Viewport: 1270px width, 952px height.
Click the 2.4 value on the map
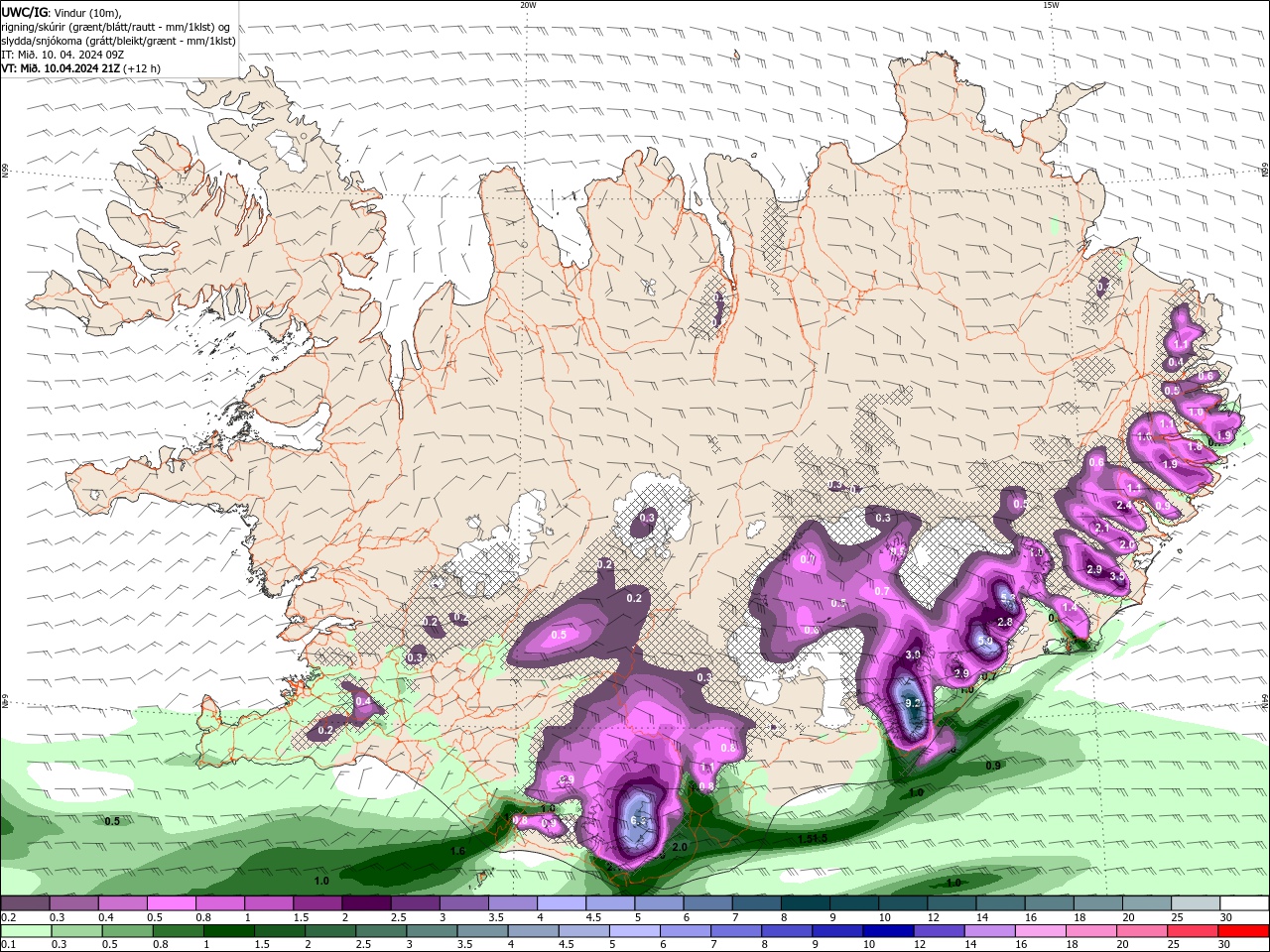pos(1124,506)
